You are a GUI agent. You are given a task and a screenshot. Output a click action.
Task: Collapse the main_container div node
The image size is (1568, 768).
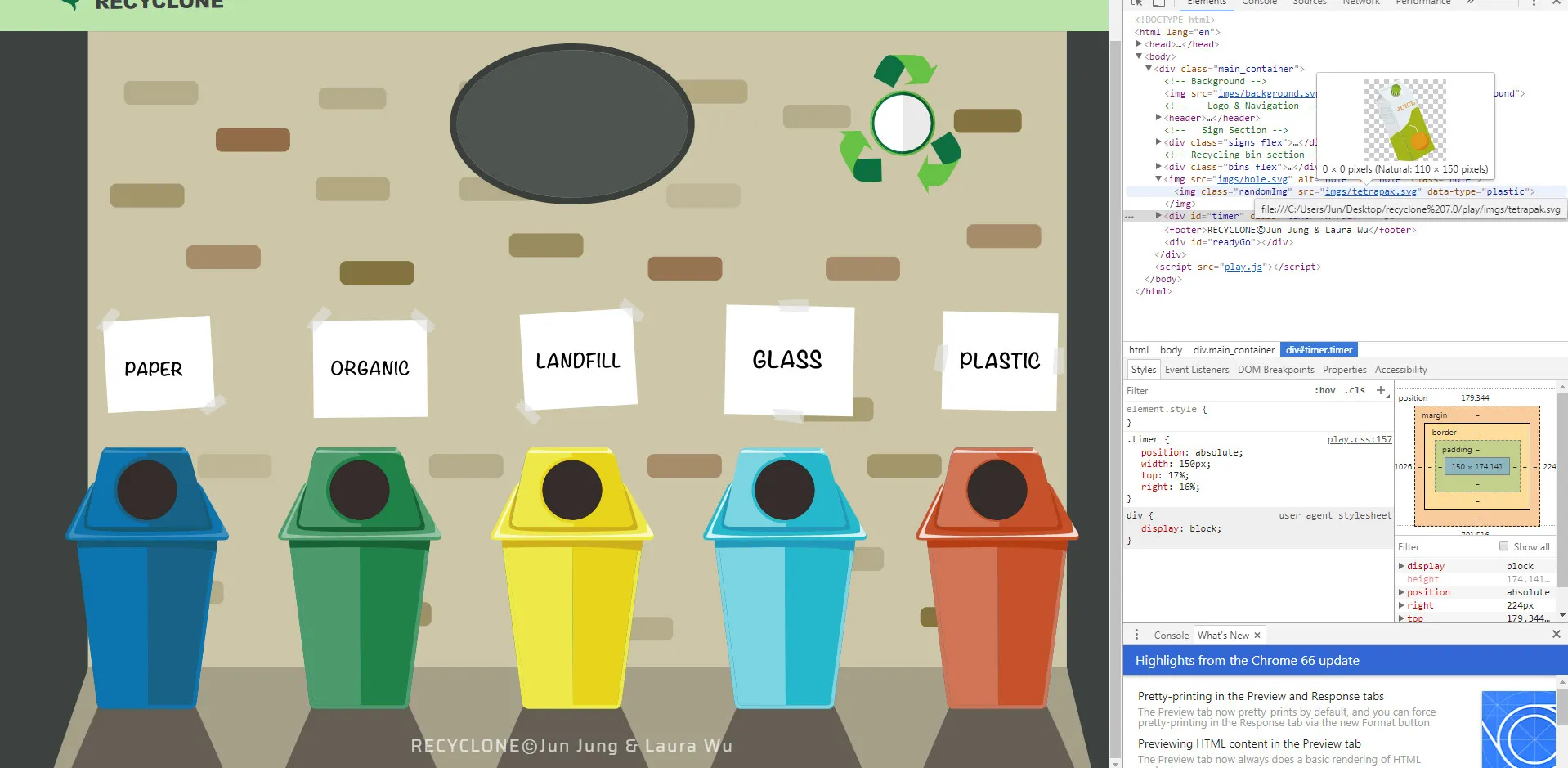(1149, 69)
